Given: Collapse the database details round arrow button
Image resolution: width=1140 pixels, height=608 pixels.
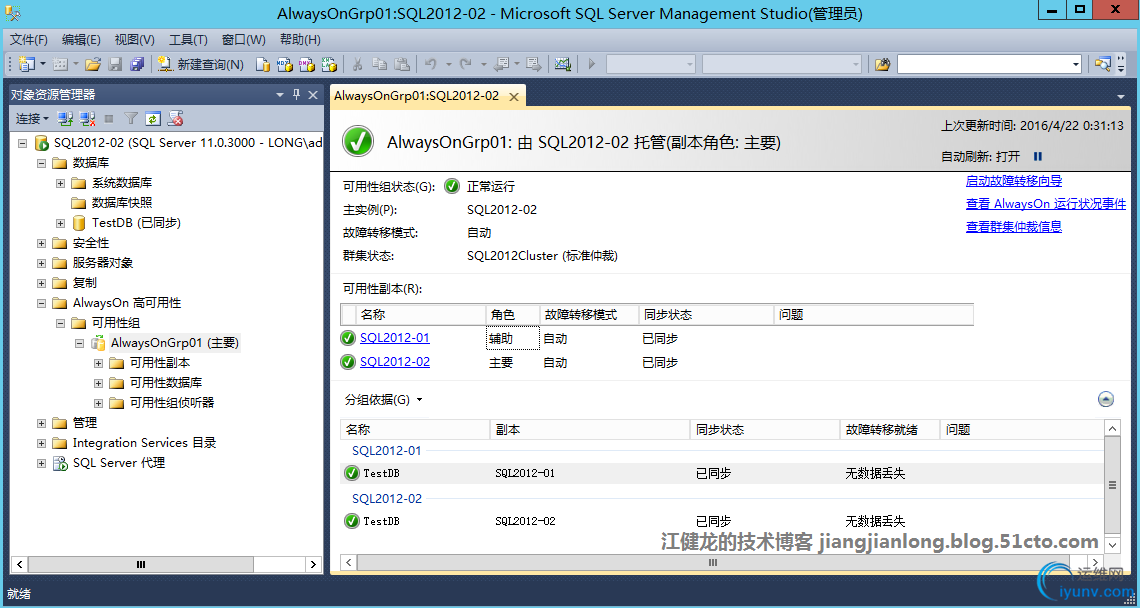Looking at the screenshot, I should pos(1106,399).
